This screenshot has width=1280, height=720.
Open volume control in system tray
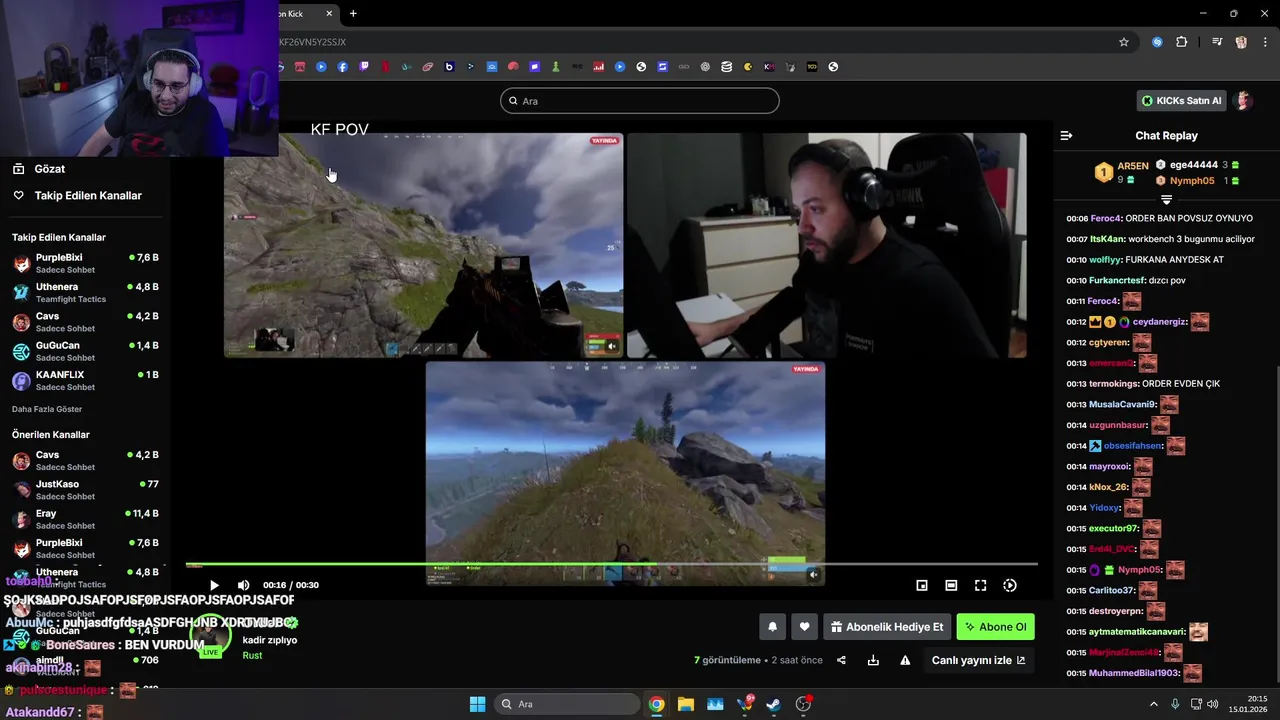point(1212,704)
